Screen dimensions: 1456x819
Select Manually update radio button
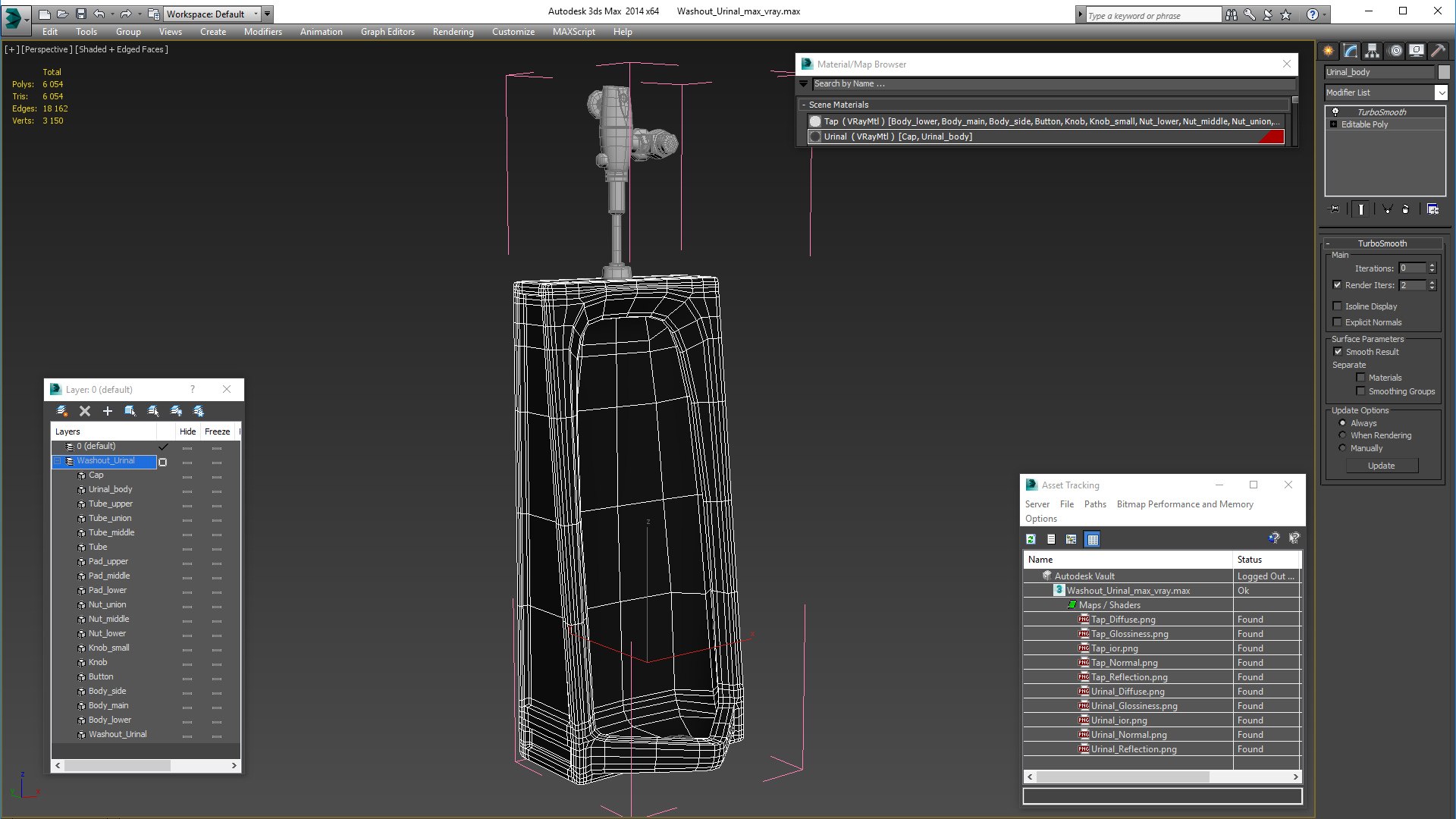[x=1342, y=448]
